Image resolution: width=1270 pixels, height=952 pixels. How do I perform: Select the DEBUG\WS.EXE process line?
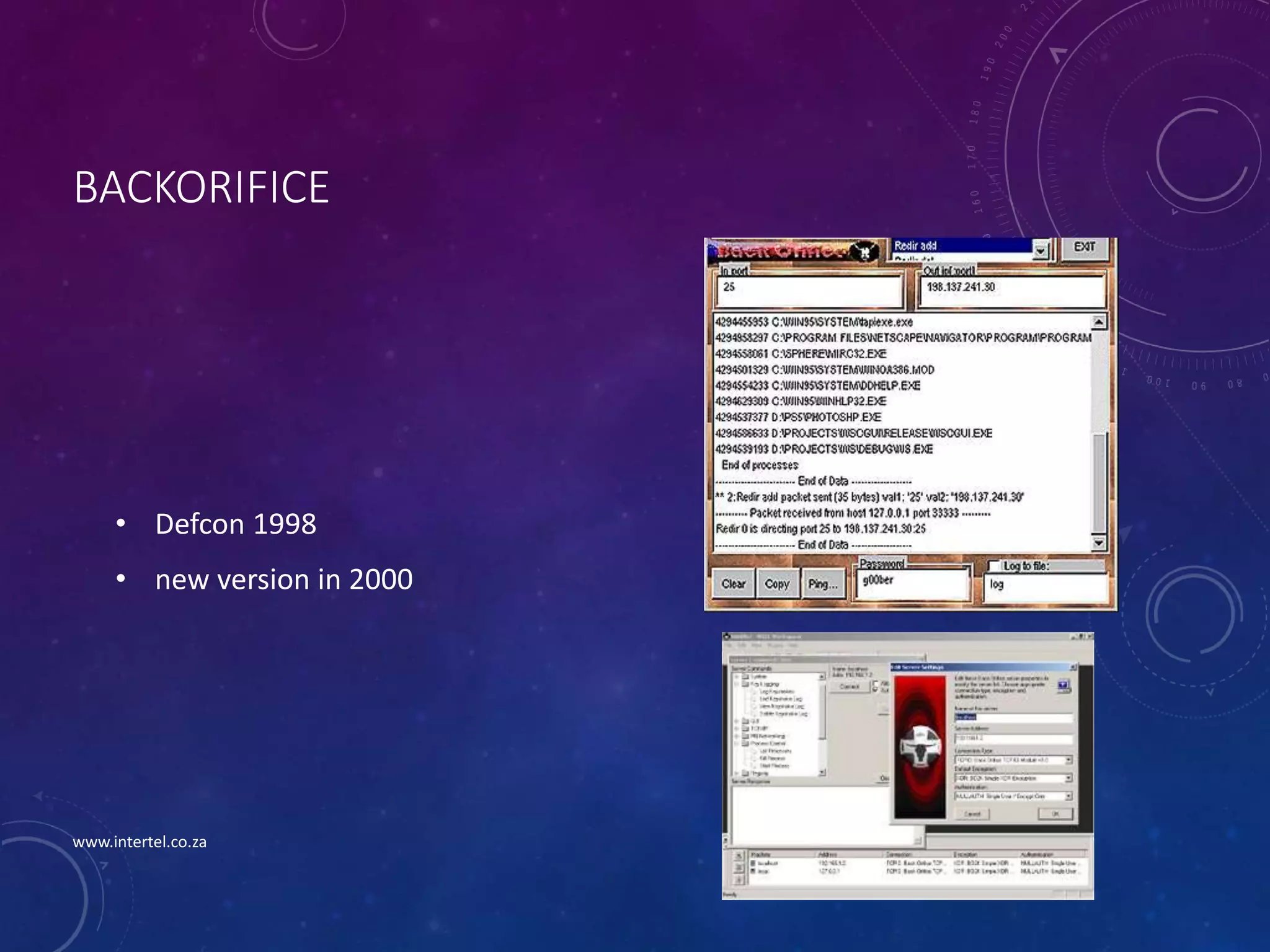(824, 449)
